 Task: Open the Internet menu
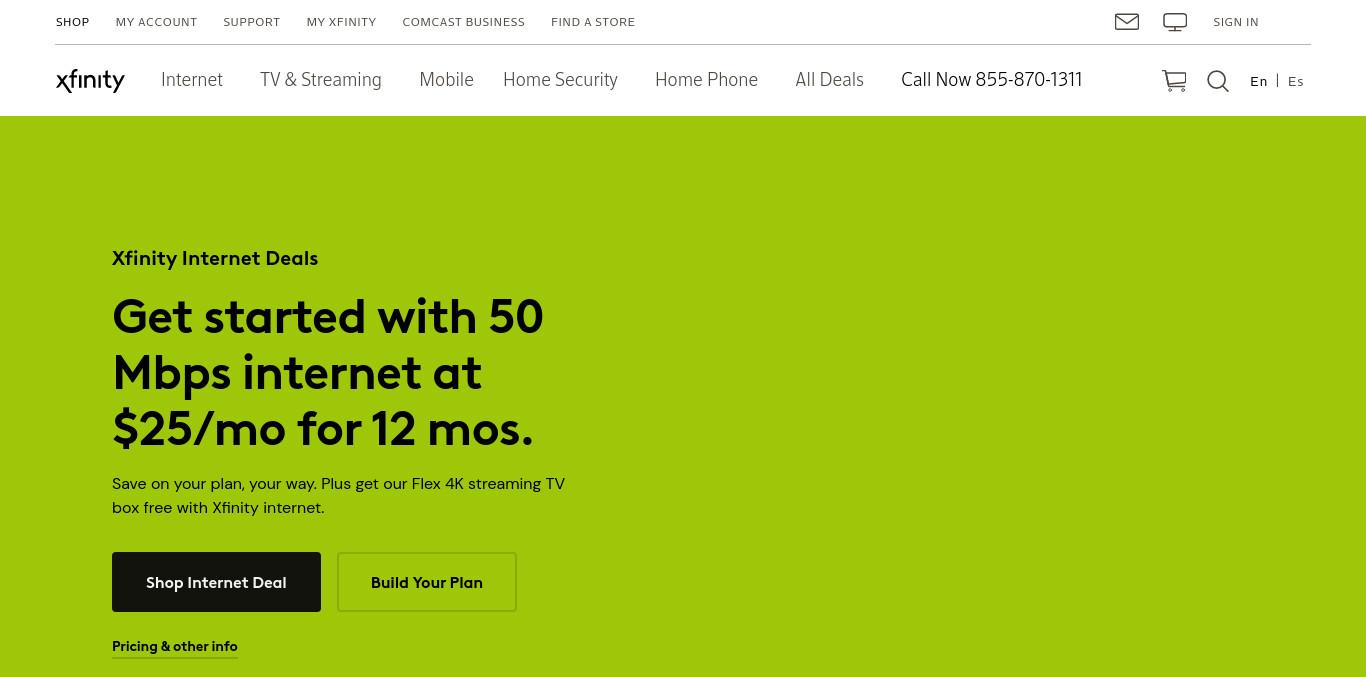tap(192, 80)
